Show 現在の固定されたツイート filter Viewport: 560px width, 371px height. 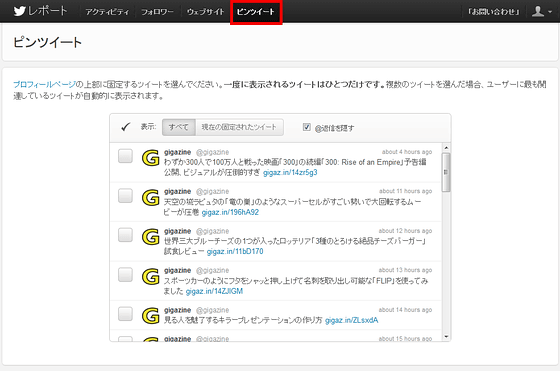point(239,127)
